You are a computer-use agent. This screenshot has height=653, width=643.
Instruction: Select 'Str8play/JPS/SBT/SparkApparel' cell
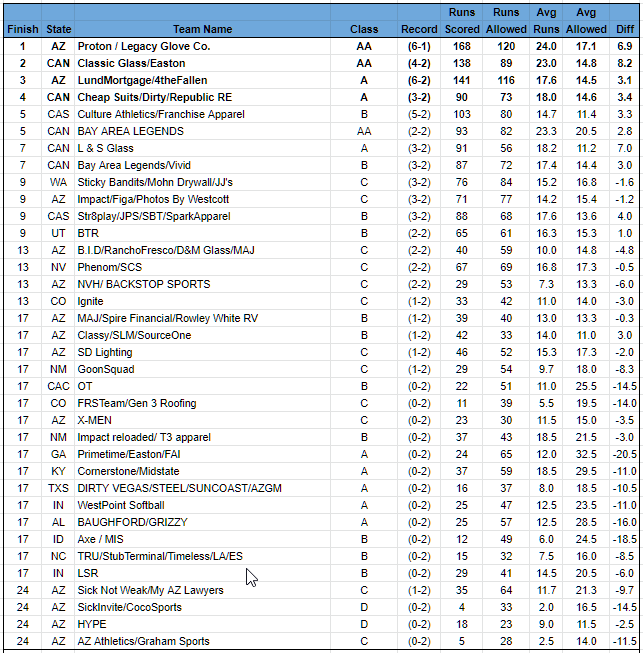point(202,217)
